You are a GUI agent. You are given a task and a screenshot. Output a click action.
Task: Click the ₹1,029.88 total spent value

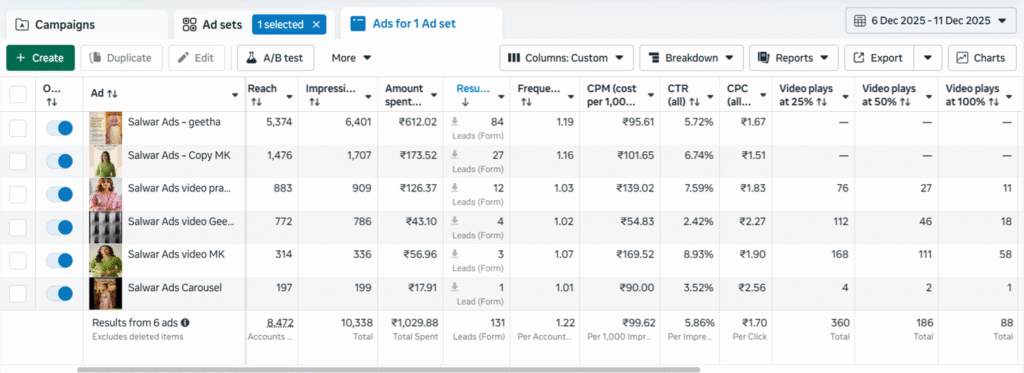(x=415, y=323)
